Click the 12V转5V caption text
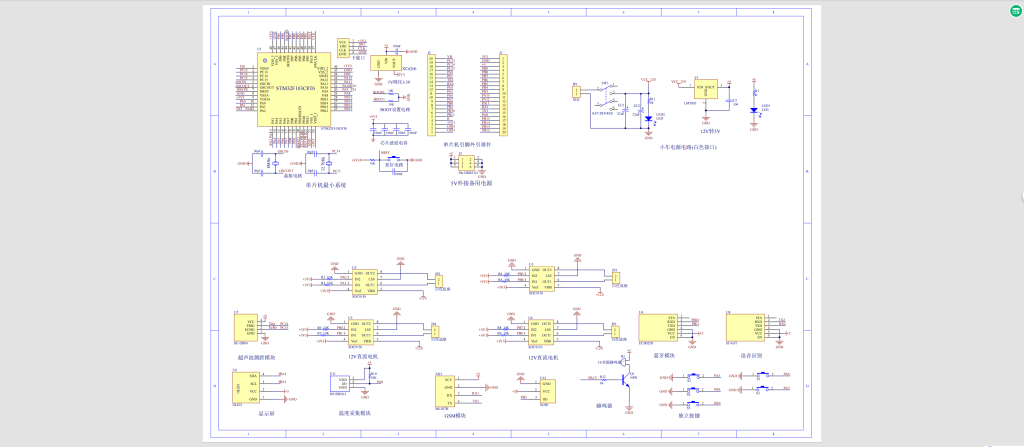This screenshot has height=447, width=1024. 708,131
